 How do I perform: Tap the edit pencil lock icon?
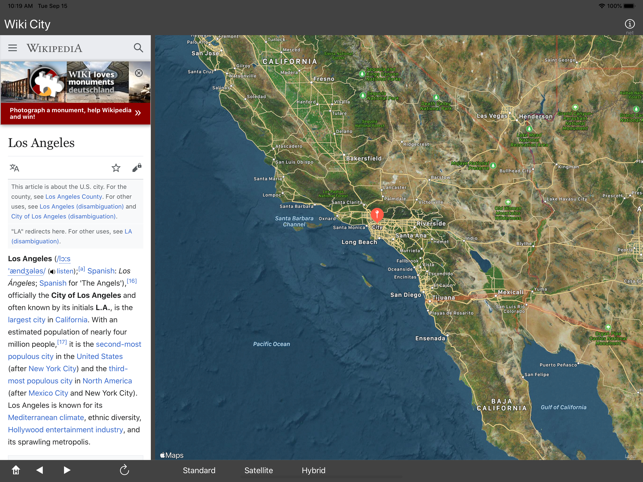click(x=137, y=167)
